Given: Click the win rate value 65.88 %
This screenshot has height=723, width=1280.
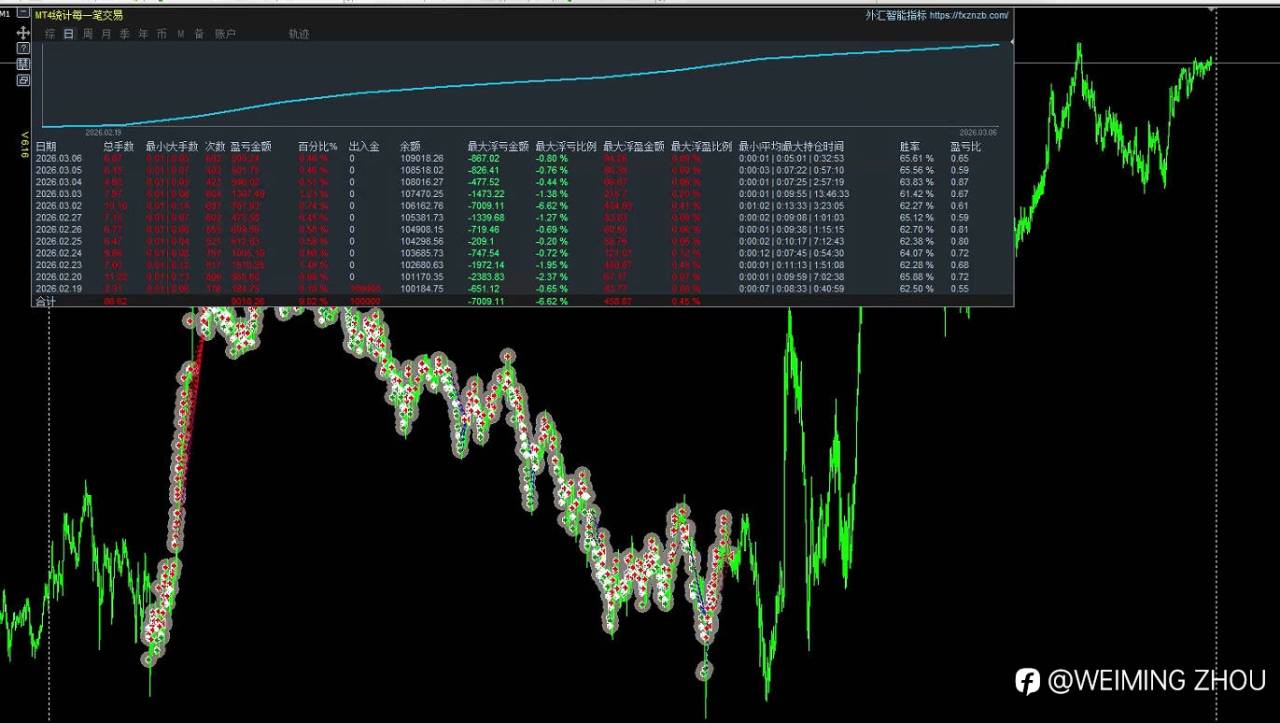Looking at the screenshot, I should click(916, 277).
